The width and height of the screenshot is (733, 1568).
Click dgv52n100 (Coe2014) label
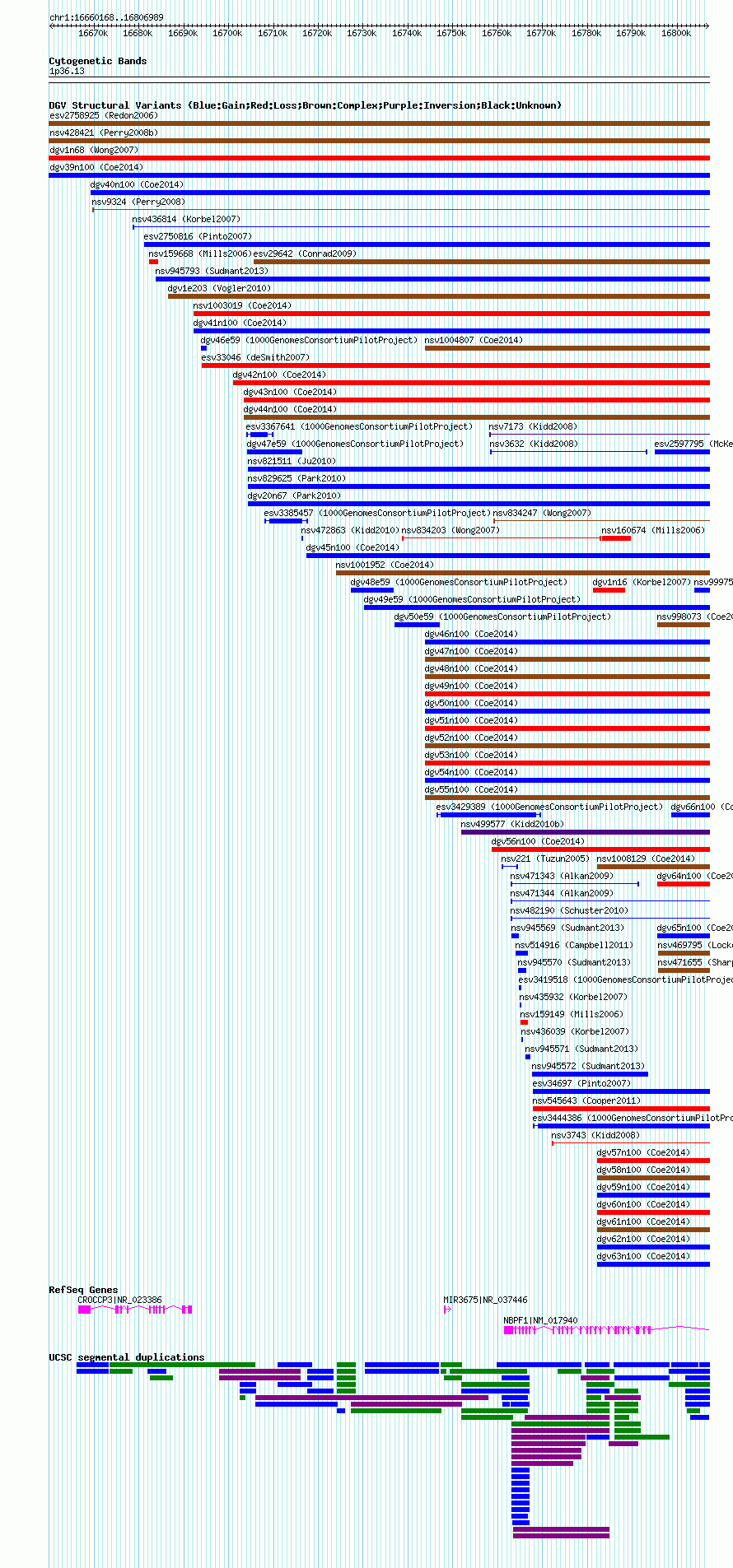[471, 737]
